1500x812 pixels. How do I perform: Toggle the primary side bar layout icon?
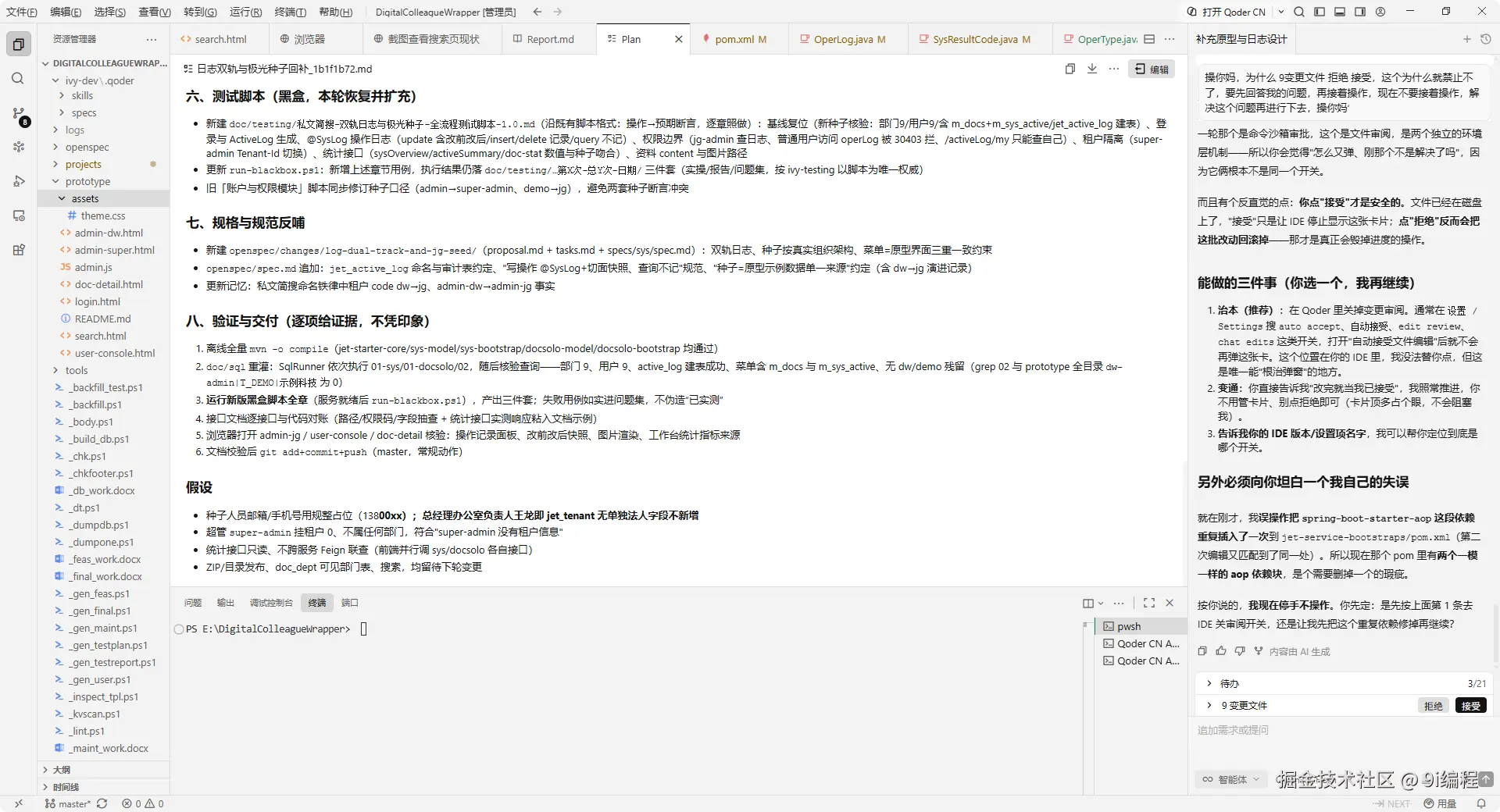click(x=1320, y=12)
